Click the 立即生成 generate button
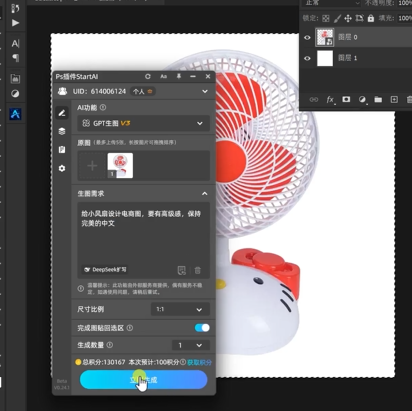The image size is (412, 411). (143, 380)
